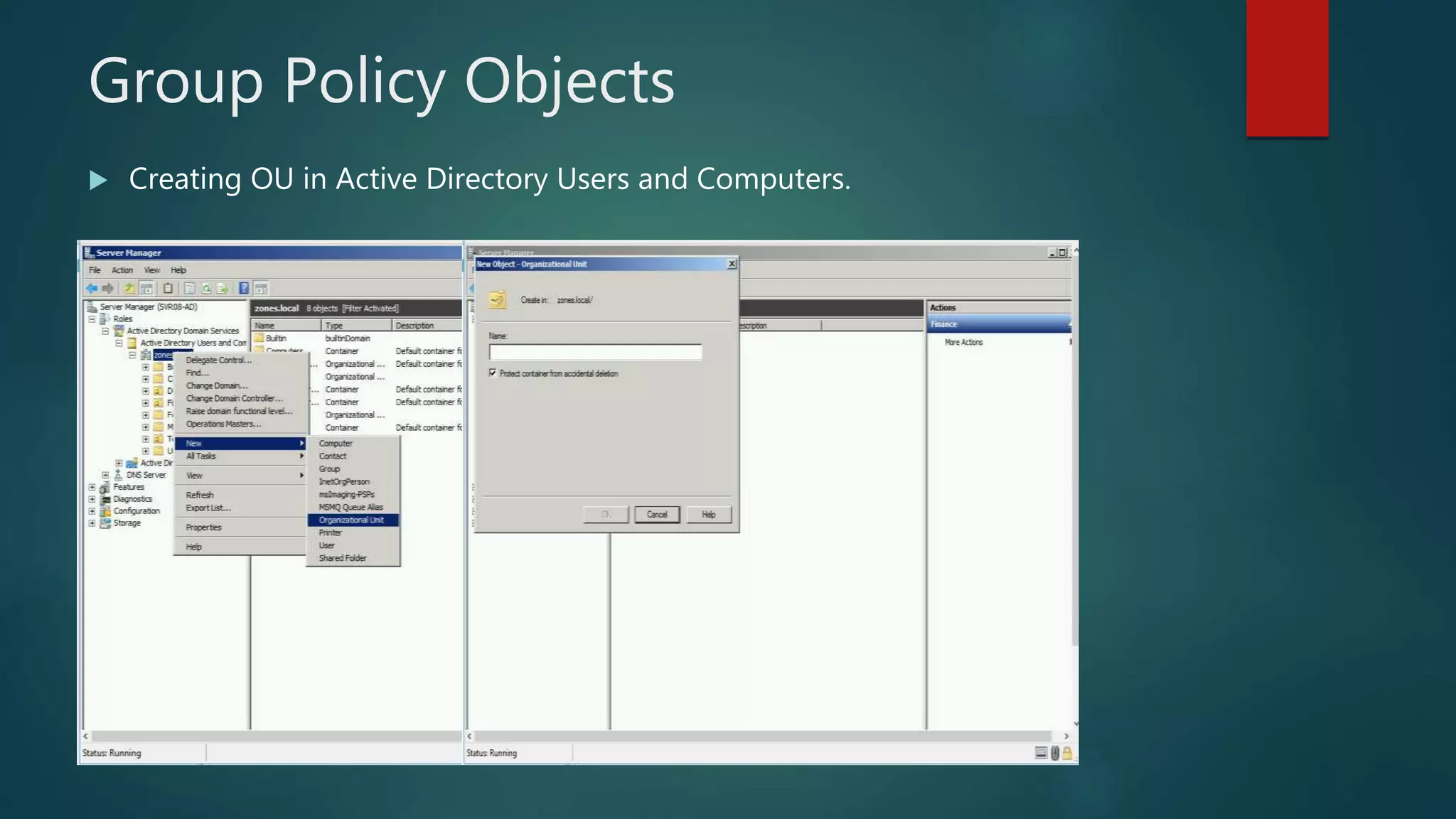Click the Forward arrow in Server Manager toolbar
This screenshot has width=1456, height=819.
pyautogui.click(x=108, y=289)
